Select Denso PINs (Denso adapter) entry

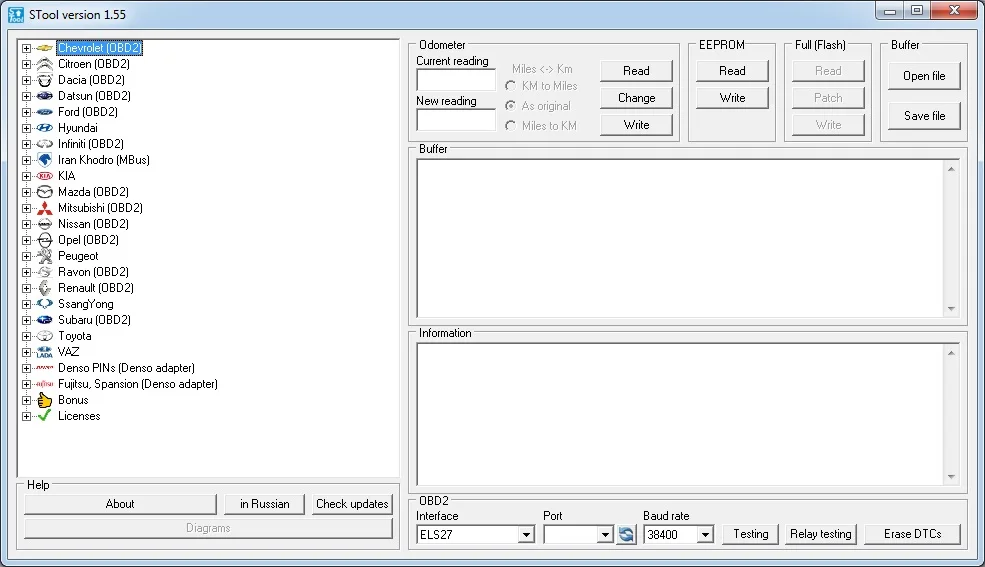pos(126,368)
